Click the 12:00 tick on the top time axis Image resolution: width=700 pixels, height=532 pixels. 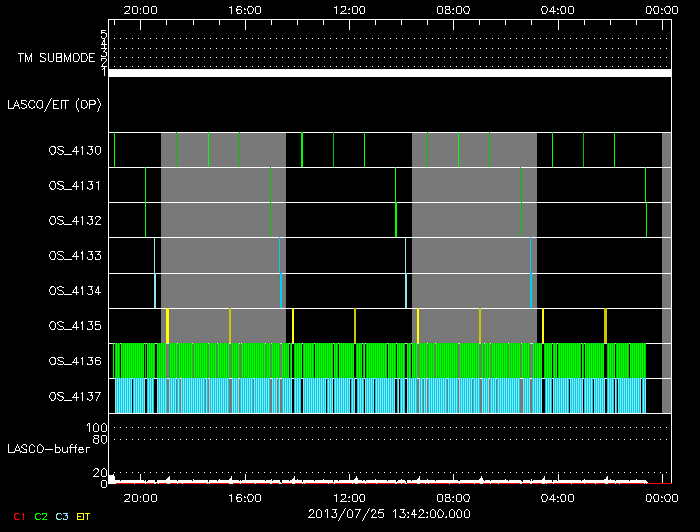tap(348, 9)
